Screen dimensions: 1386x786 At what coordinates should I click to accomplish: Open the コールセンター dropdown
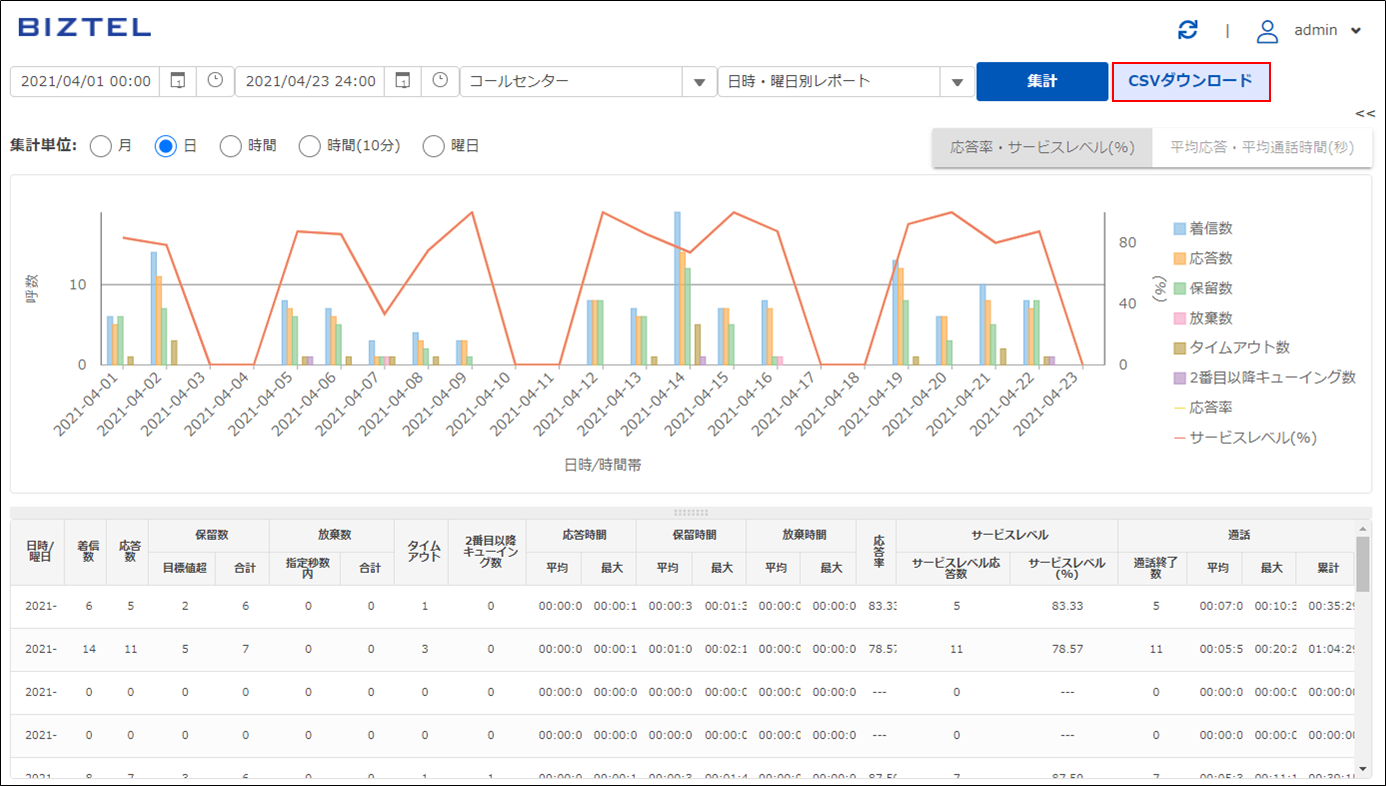[x=586, y=81]
